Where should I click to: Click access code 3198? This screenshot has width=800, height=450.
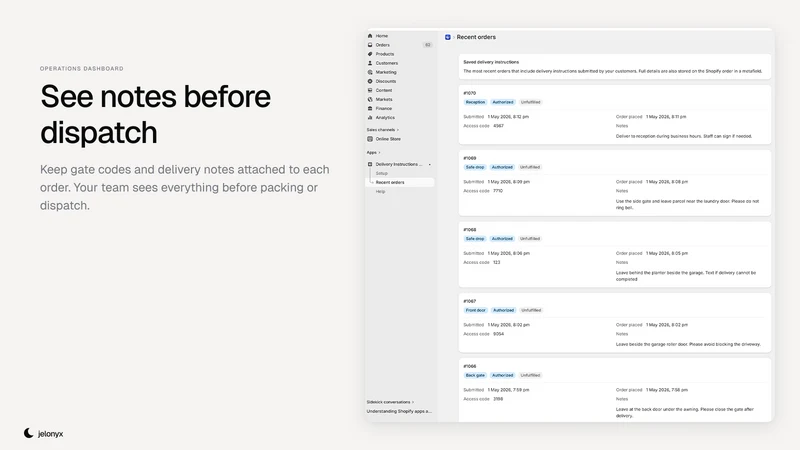click(498, 399)
